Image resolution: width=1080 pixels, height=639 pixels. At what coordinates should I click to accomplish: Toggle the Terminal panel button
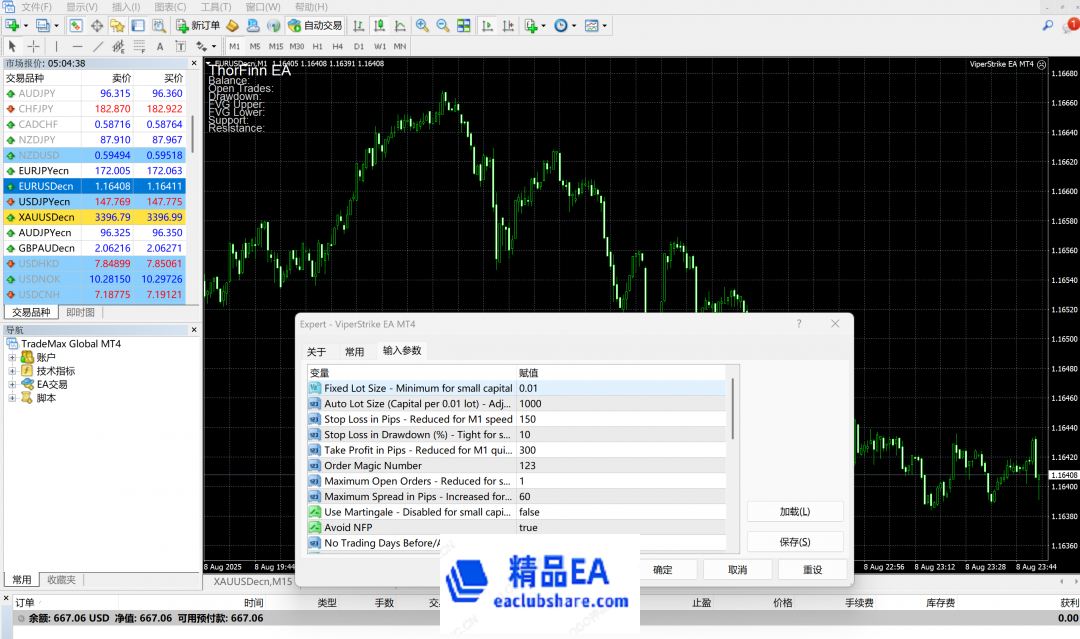point(138,25)
